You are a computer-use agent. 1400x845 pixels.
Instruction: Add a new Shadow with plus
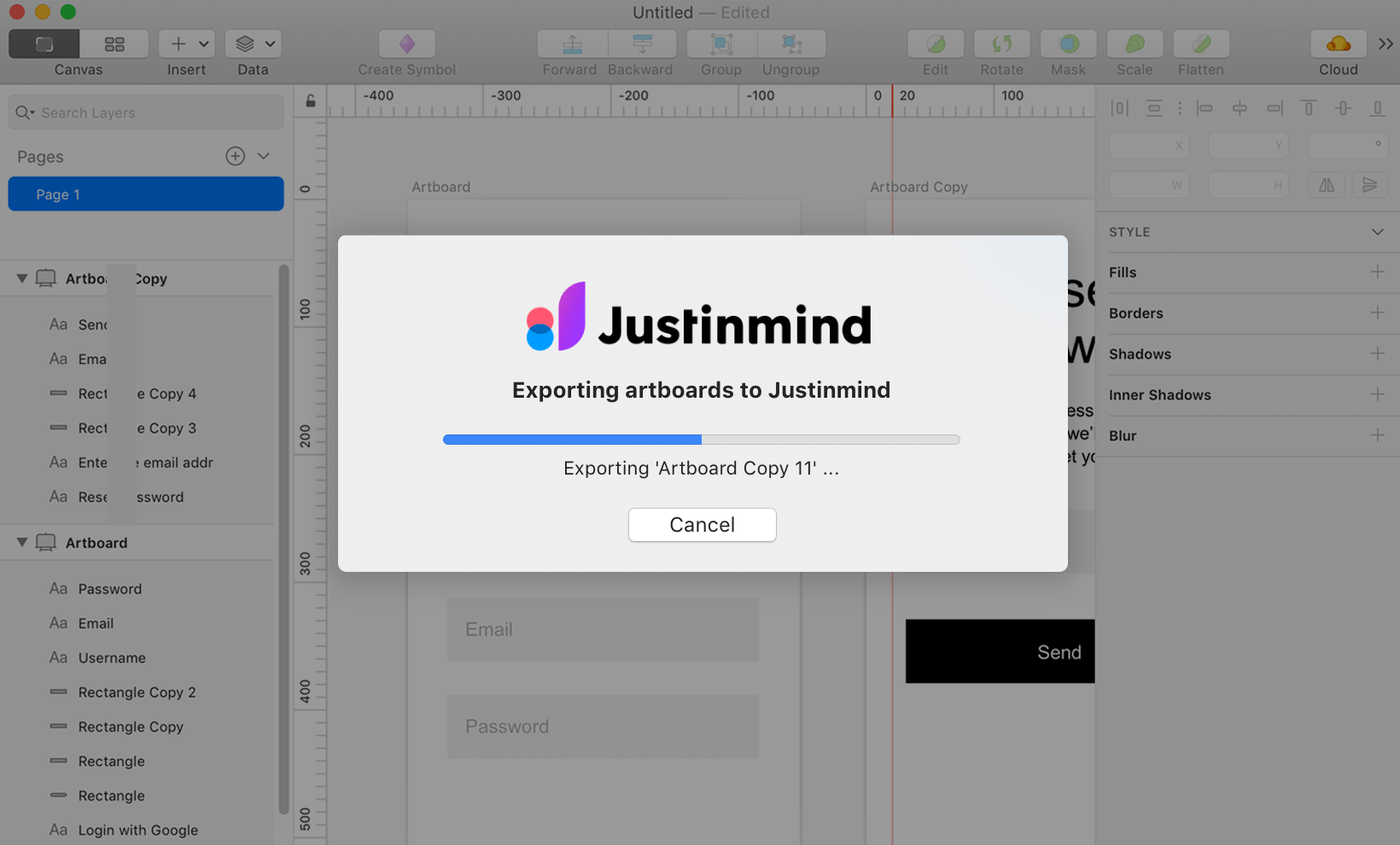1378,353
